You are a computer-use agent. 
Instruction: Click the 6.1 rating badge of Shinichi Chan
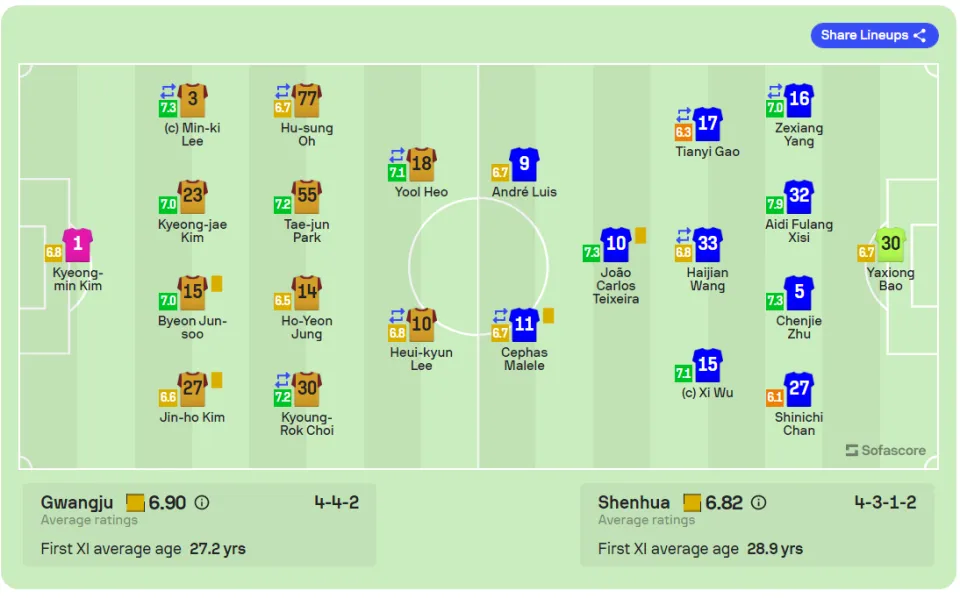pos(774,397)
